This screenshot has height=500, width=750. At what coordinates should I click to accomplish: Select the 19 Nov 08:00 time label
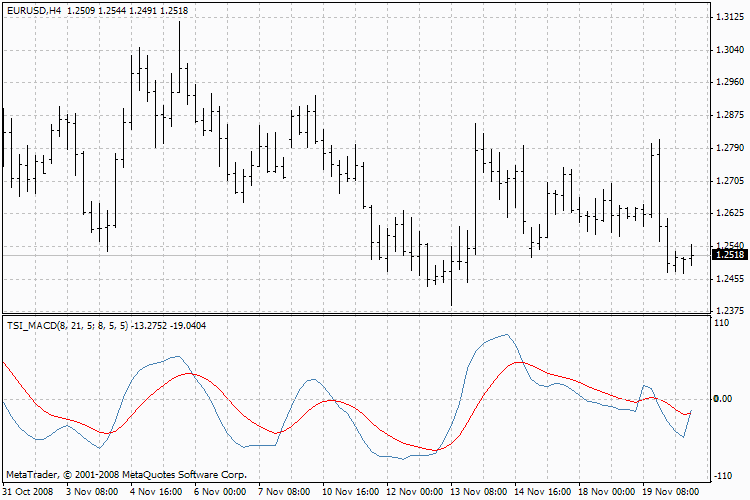click(671, 491)
